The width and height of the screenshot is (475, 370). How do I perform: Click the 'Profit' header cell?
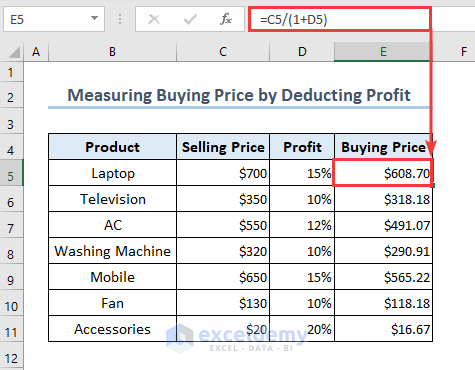coord(302,147)
